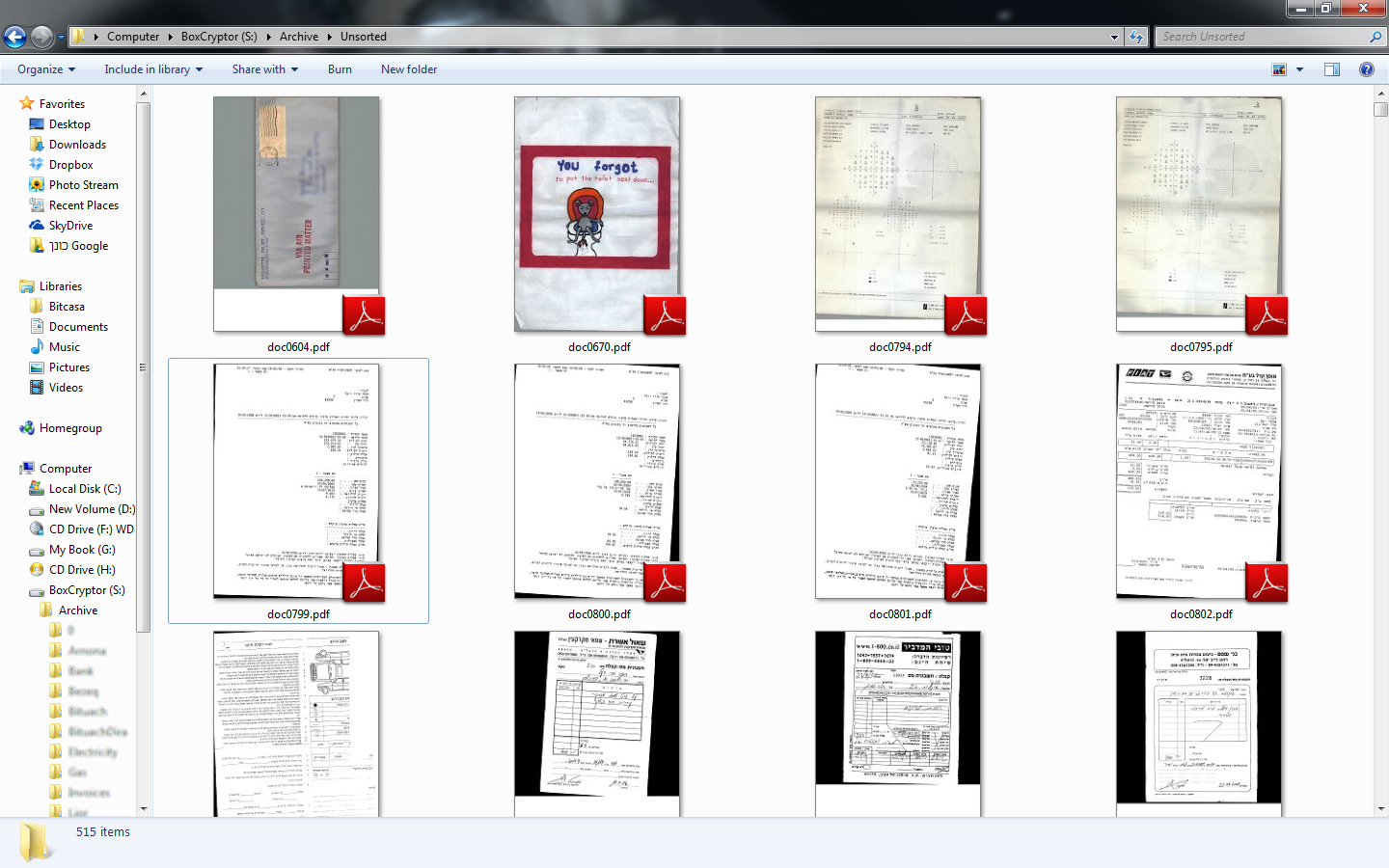Select Photo Stream in the sidebar

pyautogui.click(x=83, y=185)
